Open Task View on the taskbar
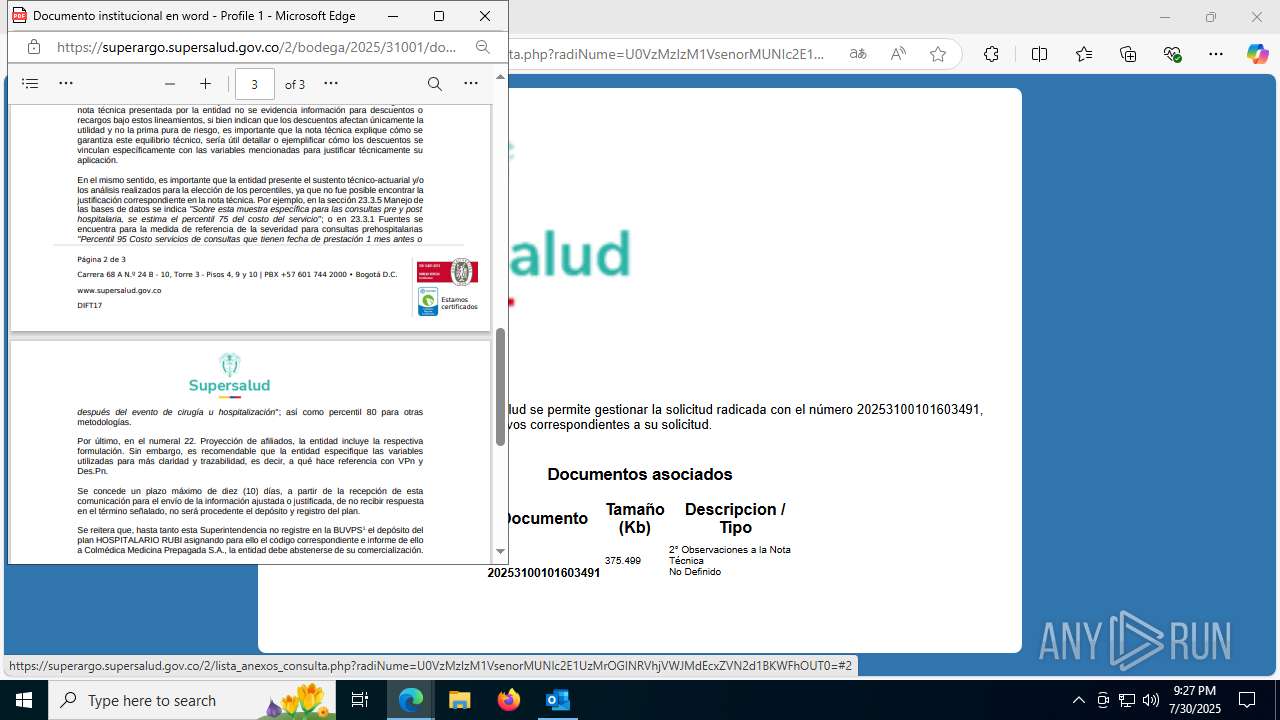The height and width of the screenshot is (720, 1280). click(360, 700)
